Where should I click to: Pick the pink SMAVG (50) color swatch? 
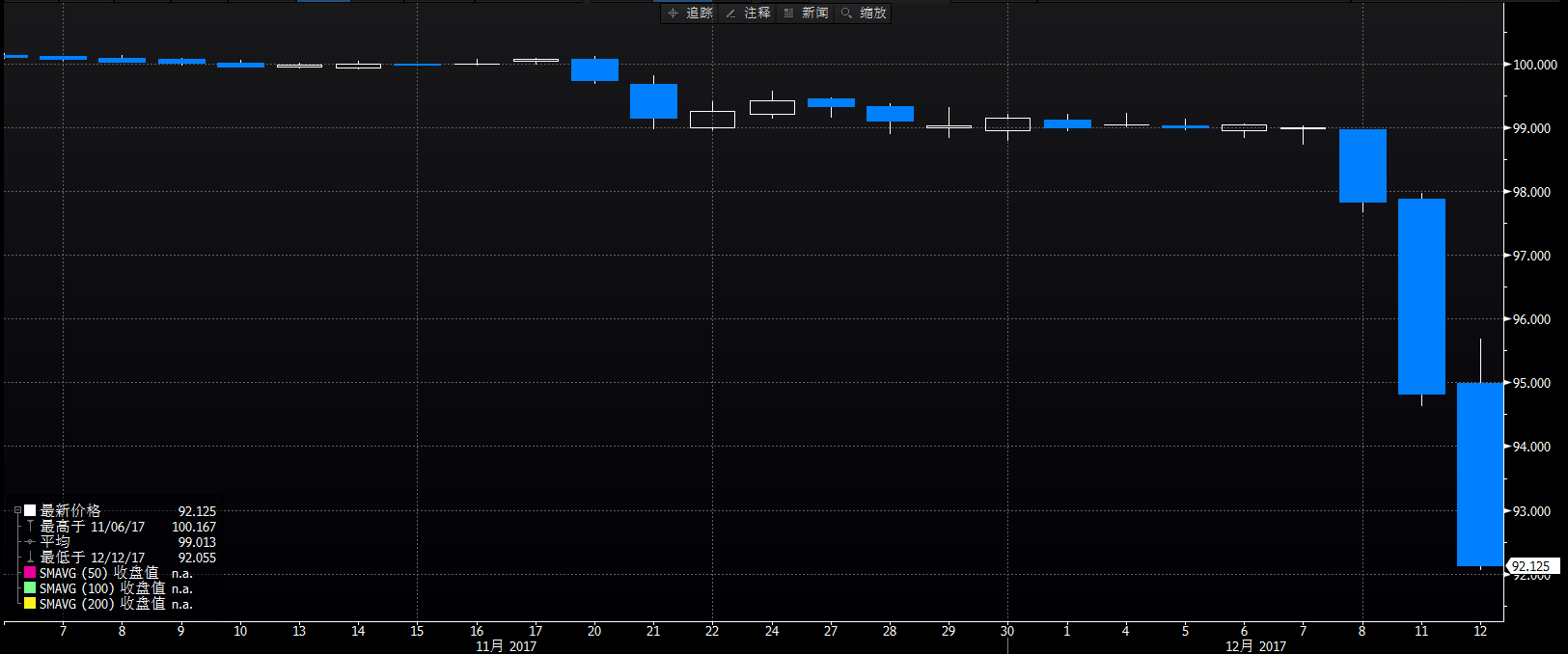pos(30,573)
